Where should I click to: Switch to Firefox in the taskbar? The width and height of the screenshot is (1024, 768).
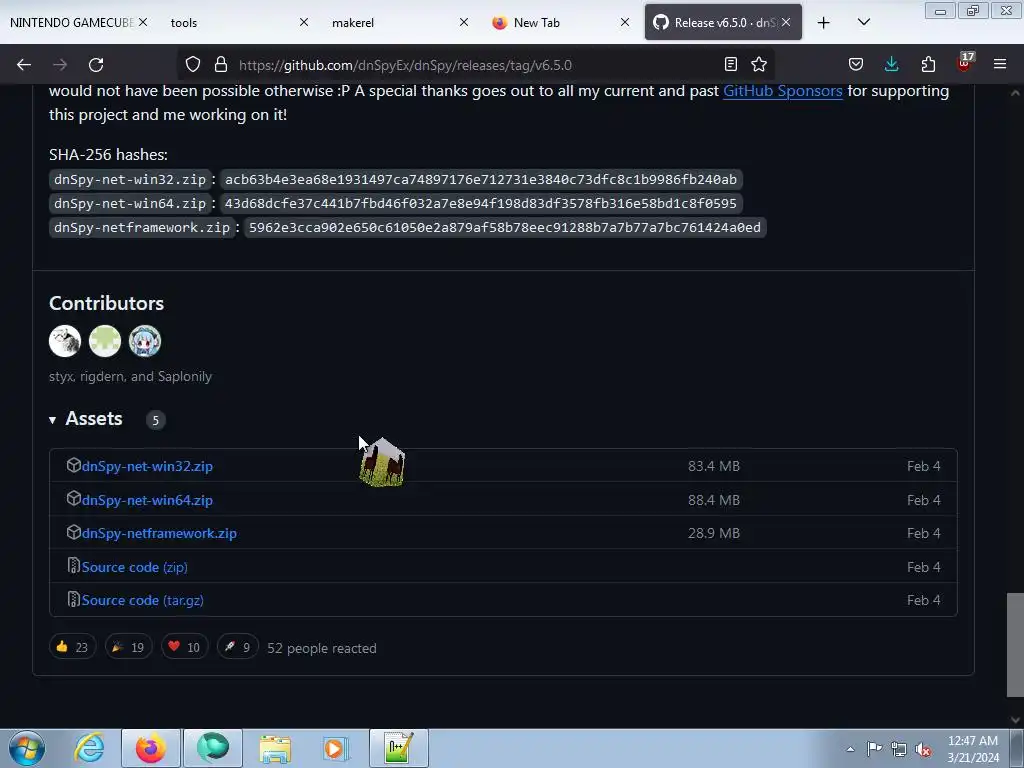tap(150, 748)
